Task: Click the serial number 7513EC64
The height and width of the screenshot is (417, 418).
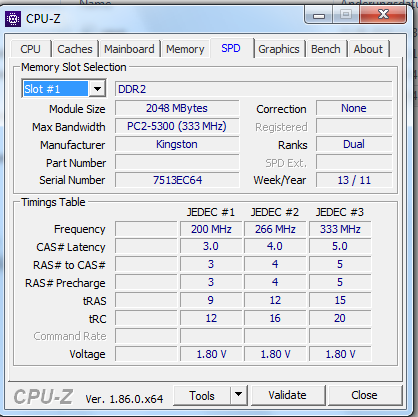Action: [177, 180]
